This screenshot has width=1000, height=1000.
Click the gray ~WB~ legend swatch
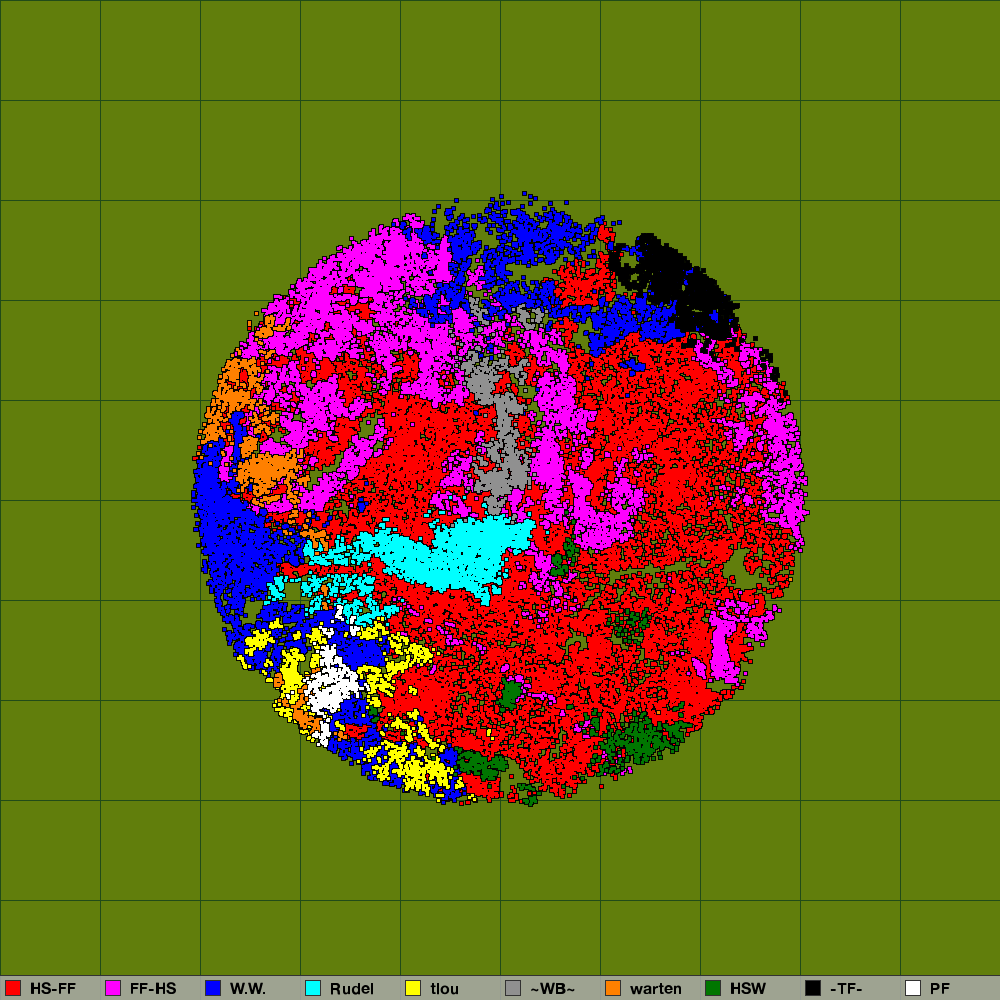tap(513, 988)
